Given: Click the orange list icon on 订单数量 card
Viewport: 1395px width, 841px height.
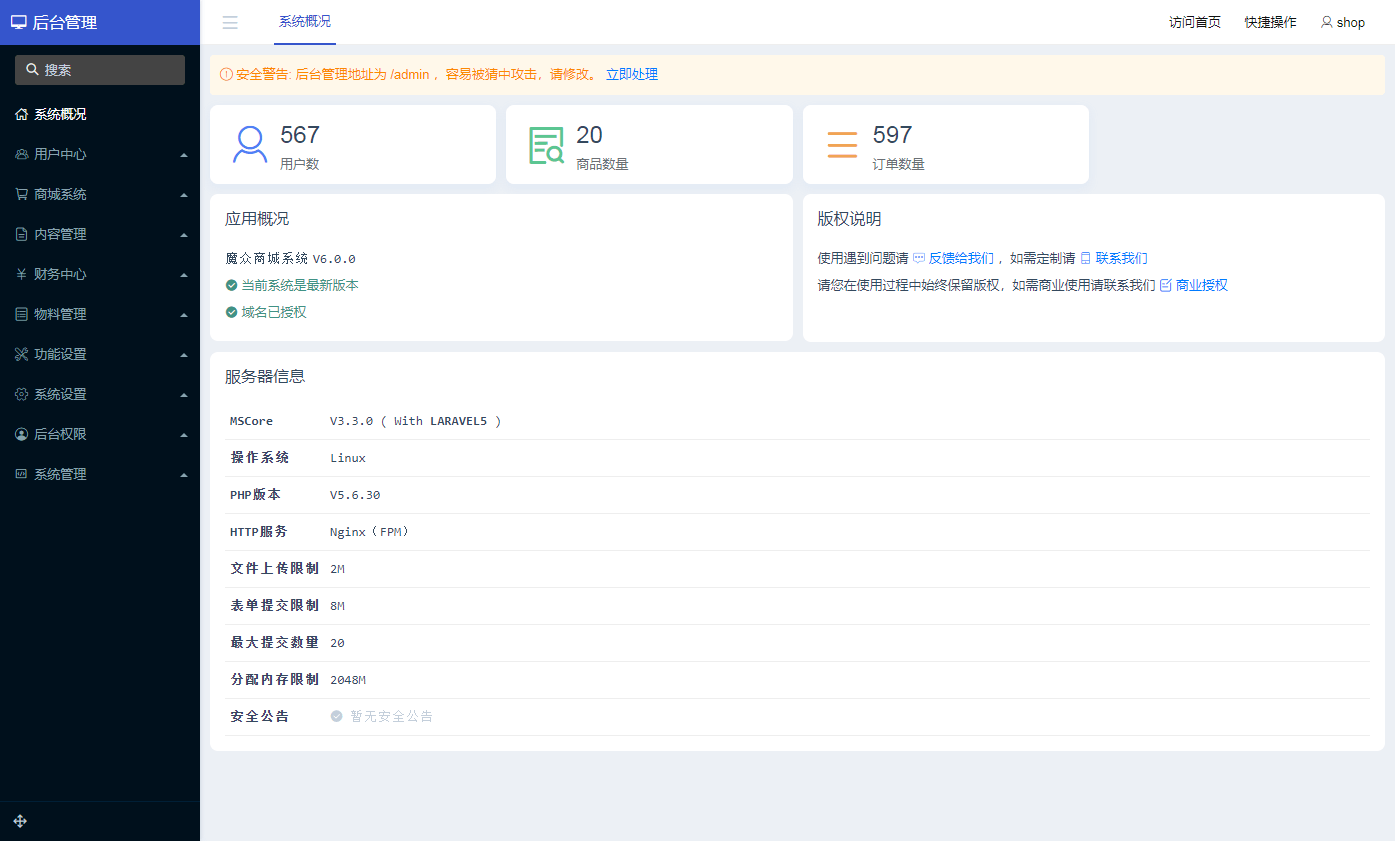Looking at the screenshot, I should (842, 144).
